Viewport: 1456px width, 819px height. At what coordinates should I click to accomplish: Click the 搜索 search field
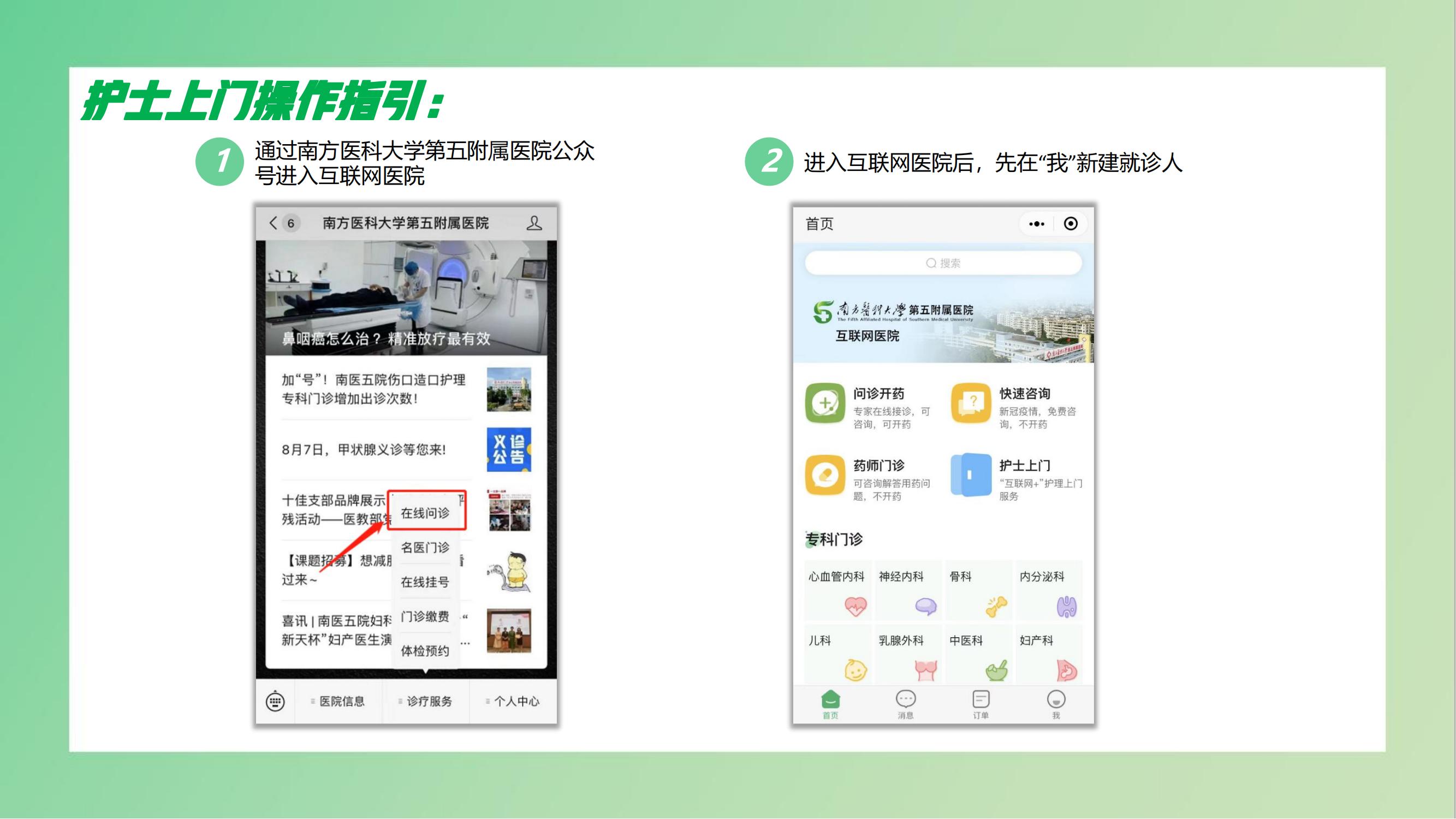point(943,263)
